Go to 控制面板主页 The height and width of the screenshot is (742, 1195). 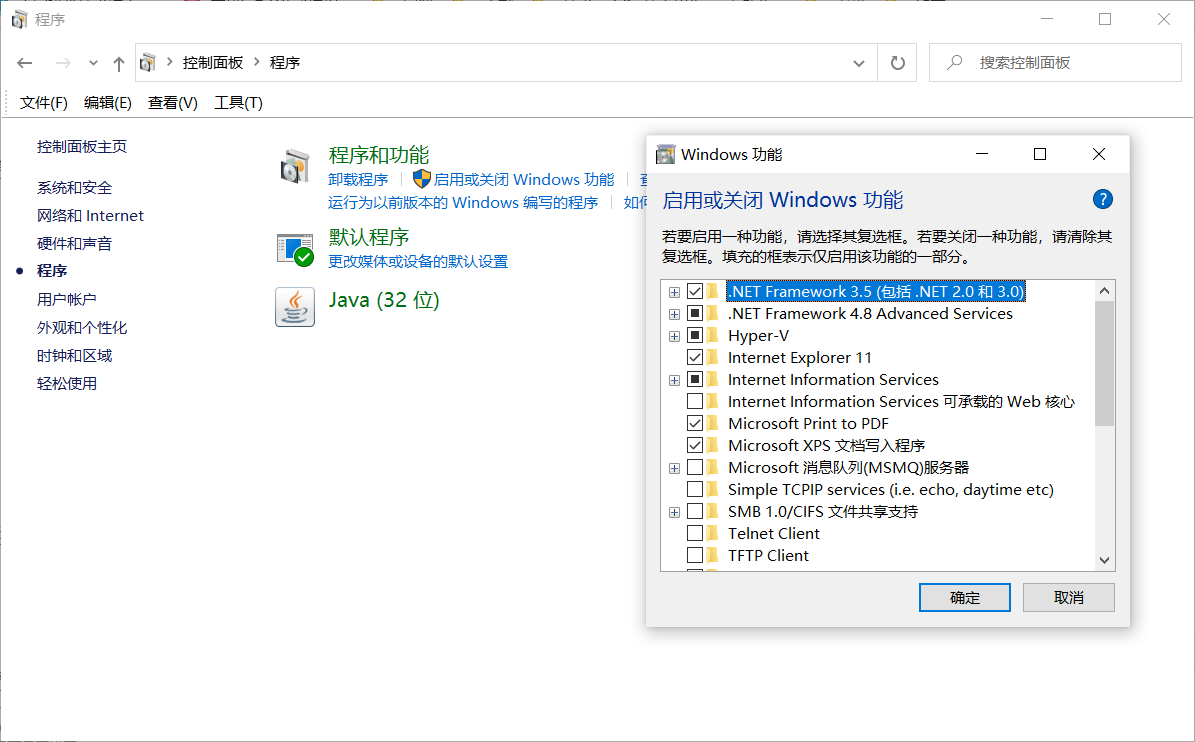tap(82, 146)
